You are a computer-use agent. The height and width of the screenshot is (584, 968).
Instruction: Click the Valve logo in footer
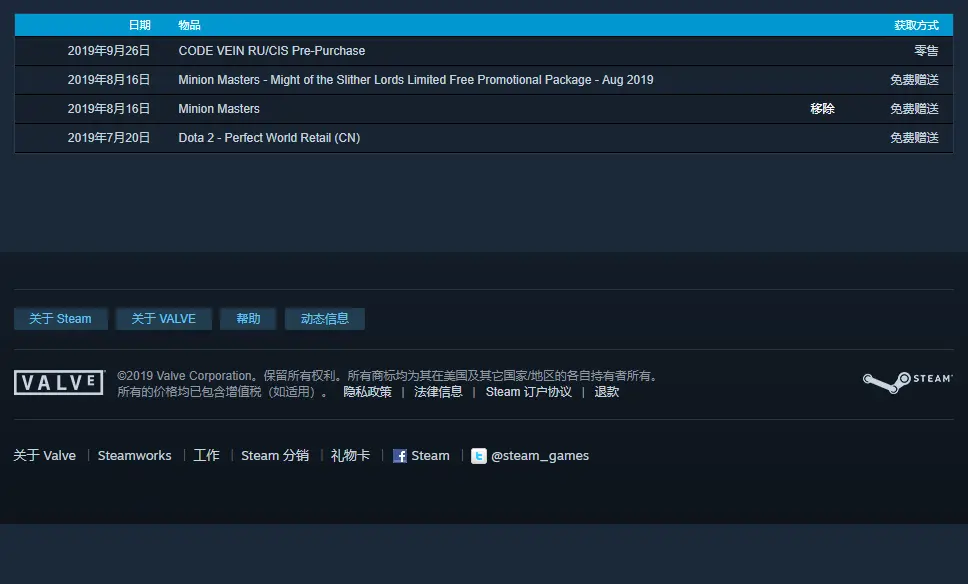pos(59,383)
